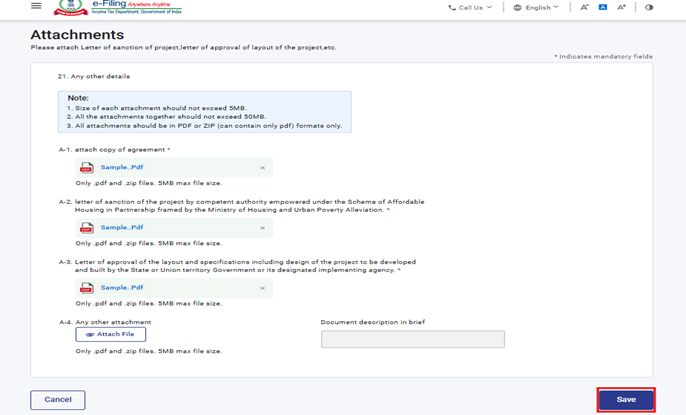Remove the A-3 layout approval attachment
Screen dimensions: 686x415
[x=263, y=288]
